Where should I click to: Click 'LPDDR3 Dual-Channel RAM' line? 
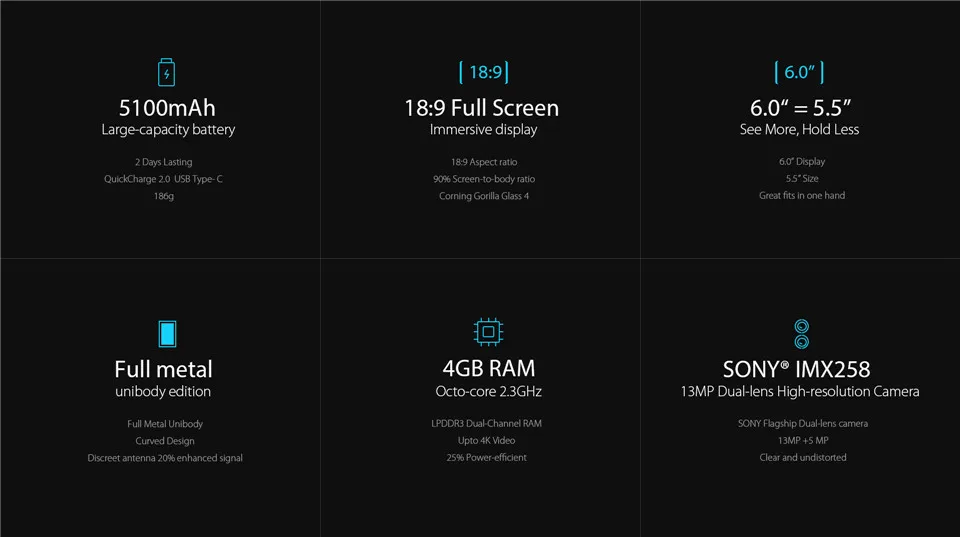click(x=486, y=423)
